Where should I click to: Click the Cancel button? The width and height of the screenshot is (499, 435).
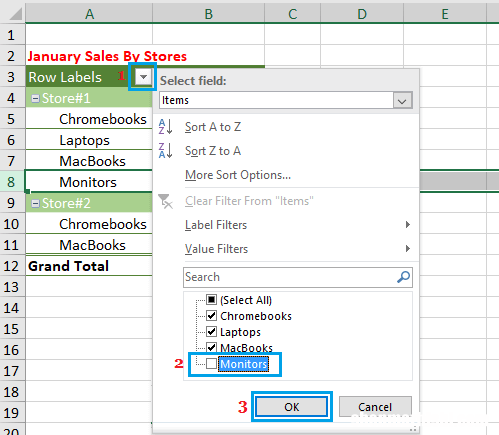click(x=375, y=407)
